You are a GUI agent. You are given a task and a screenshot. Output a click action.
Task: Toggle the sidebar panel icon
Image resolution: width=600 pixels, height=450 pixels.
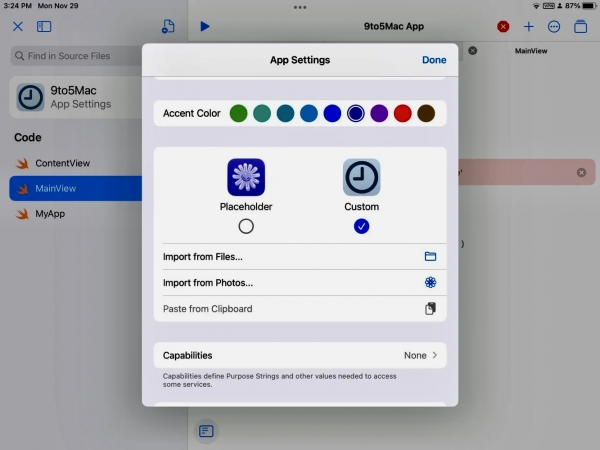pos(44,26)
